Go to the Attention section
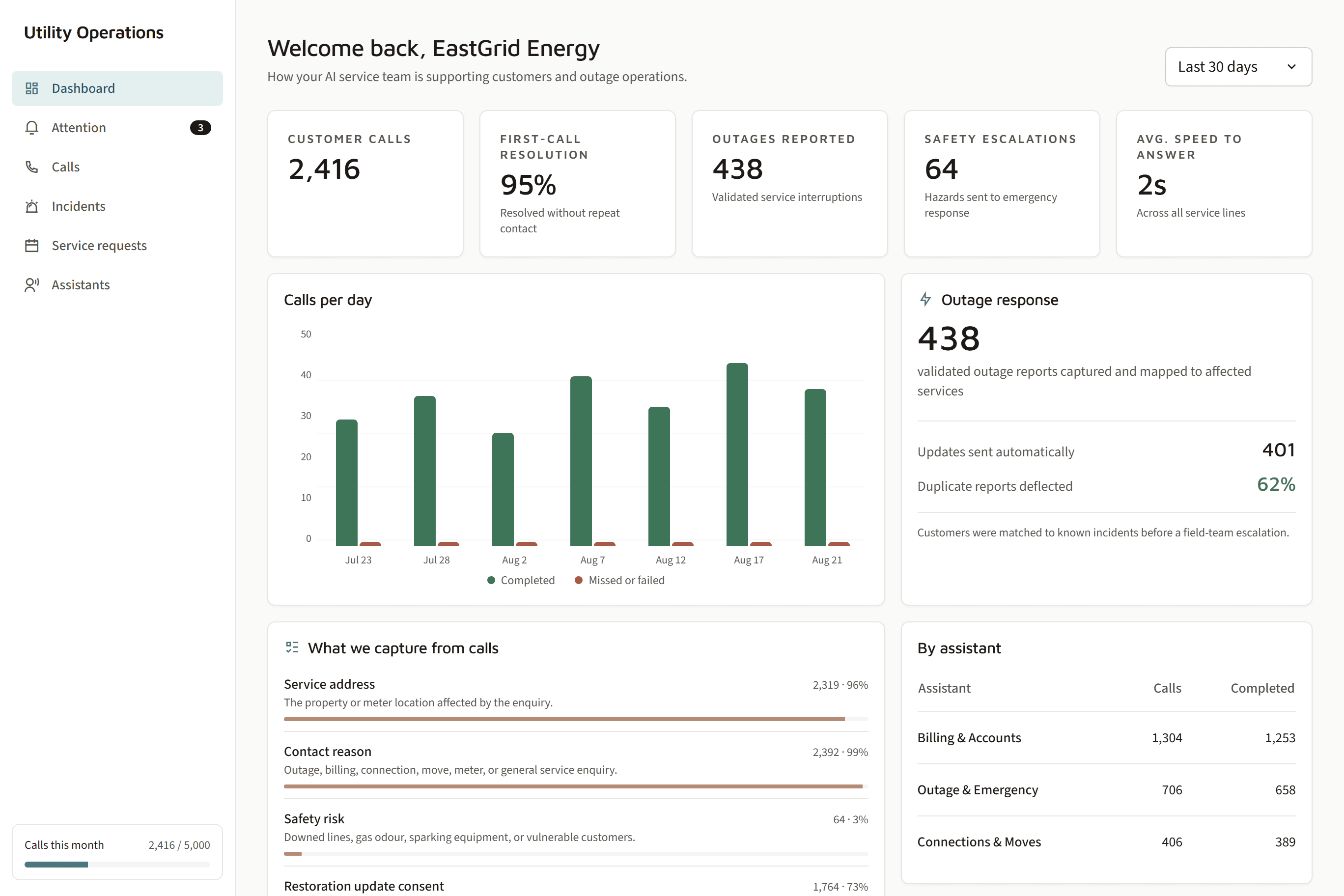This screenshot has width=1344, height=896. click(117, 127)
